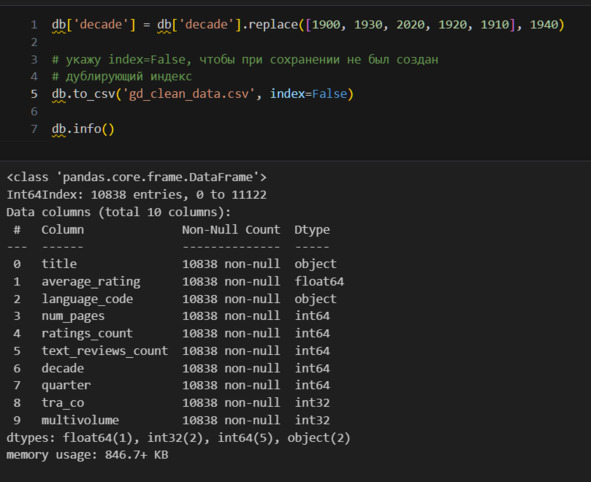Click the 'memory usage: 846.7+ KB' line

[x=87, y=455]
